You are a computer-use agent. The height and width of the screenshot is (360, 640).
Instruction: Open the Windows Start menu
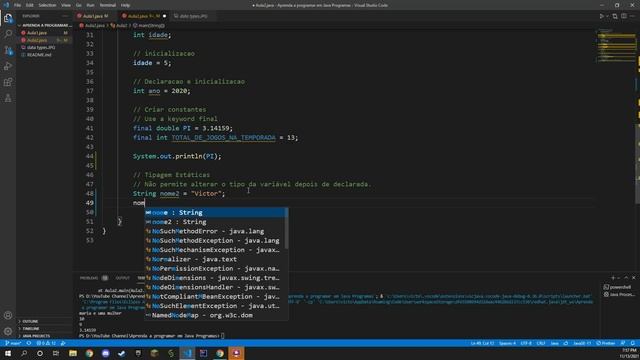coord(8,353)
